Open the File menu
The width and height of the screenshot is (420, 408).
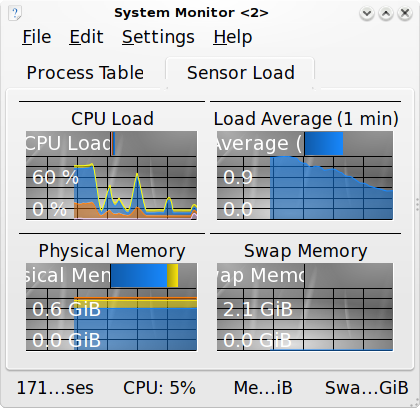(37, 37)
